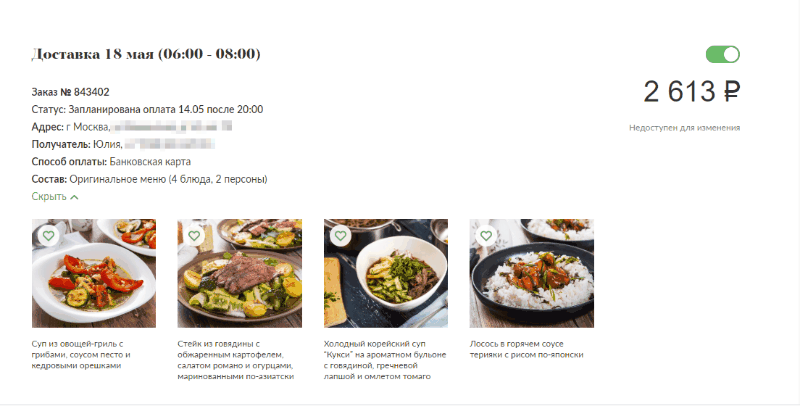Click dish title Суп из овощей-гриль

pos(81,355)
